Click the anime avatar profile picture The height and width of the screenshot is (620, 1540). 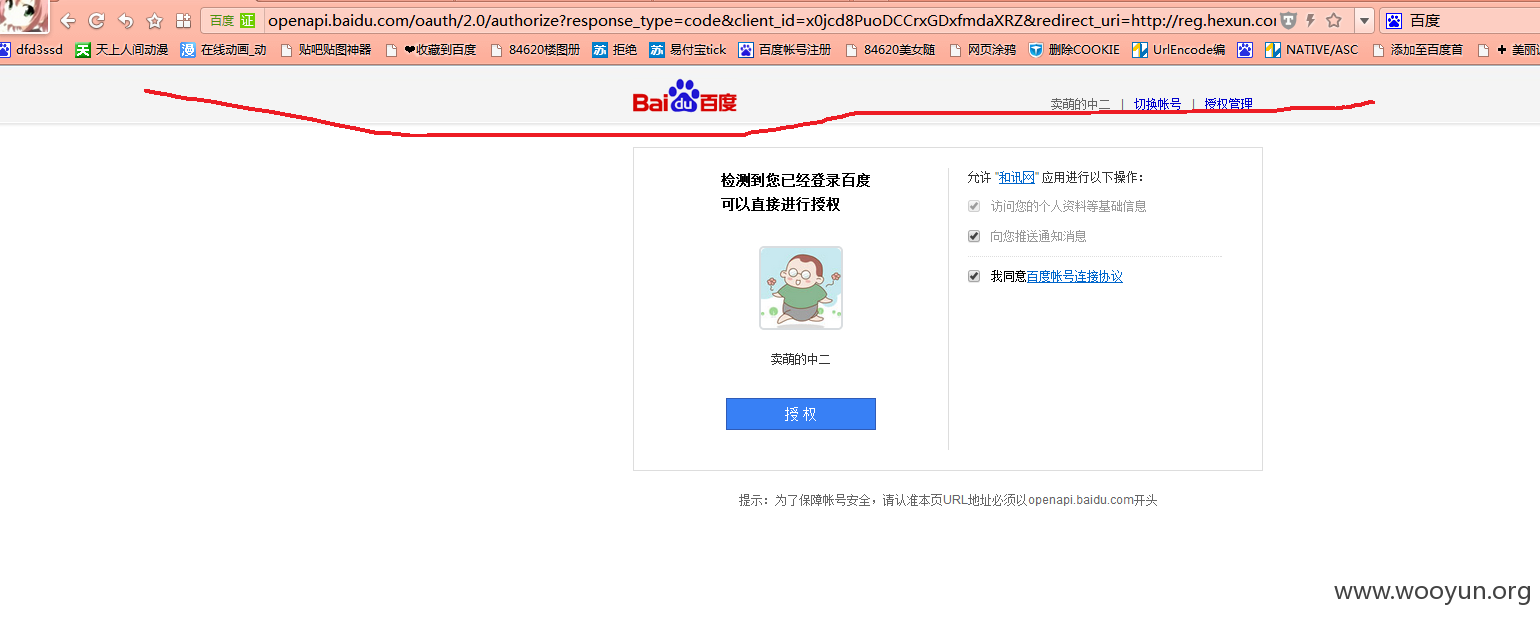click(24, 17)
